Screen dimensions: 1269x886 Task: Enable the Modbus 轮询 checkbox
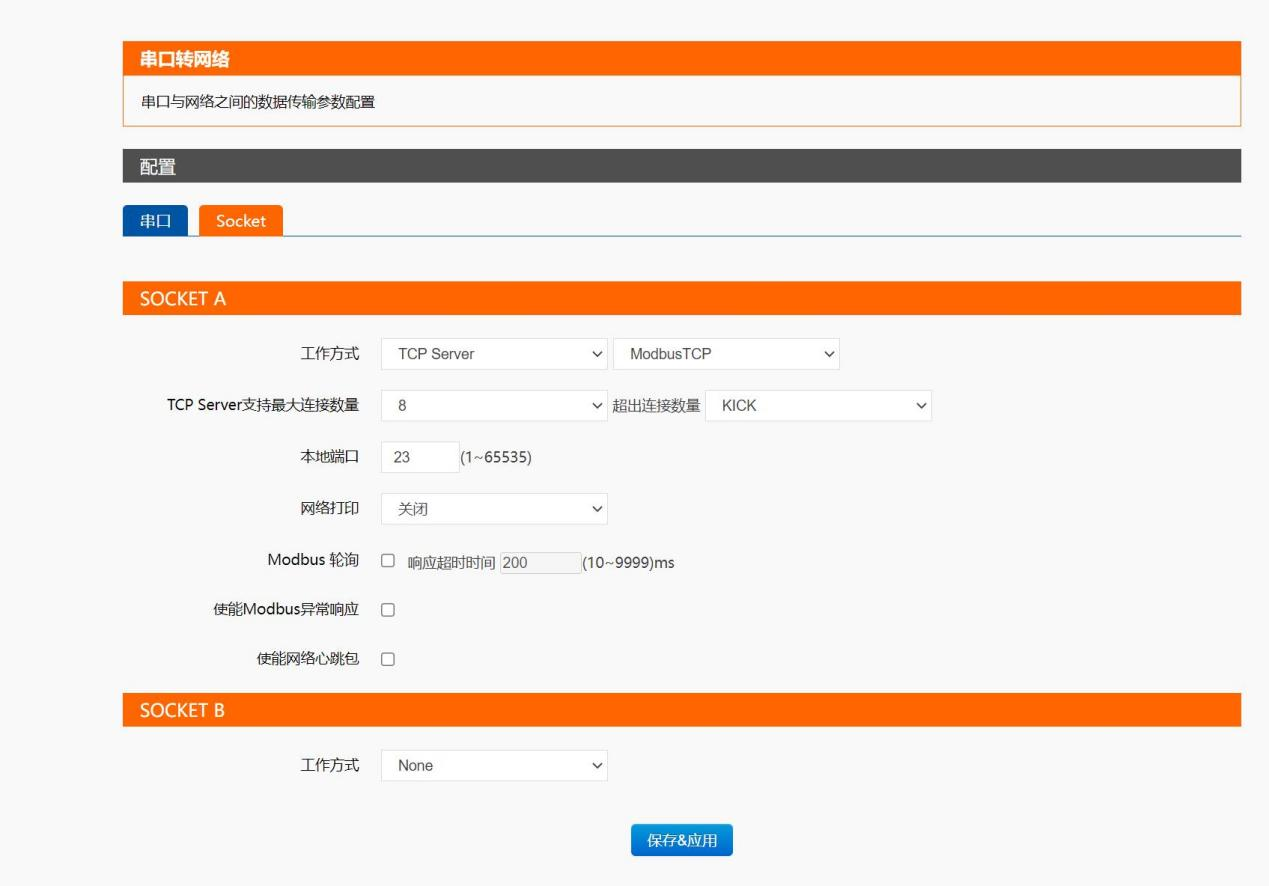(x=388, y=561)
